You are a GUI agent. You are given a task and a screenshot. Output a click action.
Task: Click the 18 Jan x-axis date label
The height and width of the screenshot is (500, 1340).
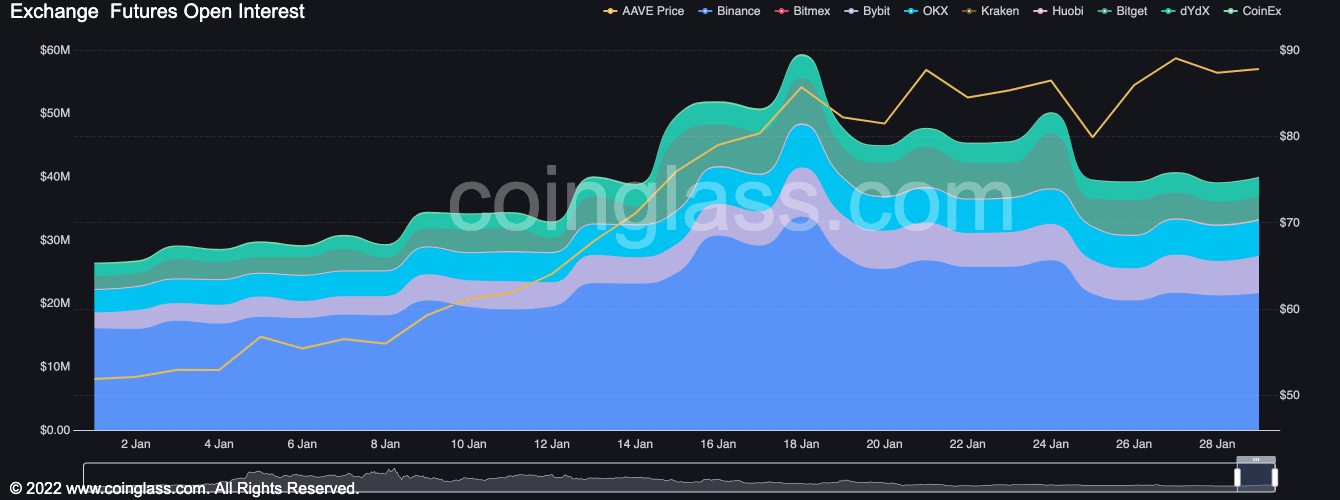point(801,444)
